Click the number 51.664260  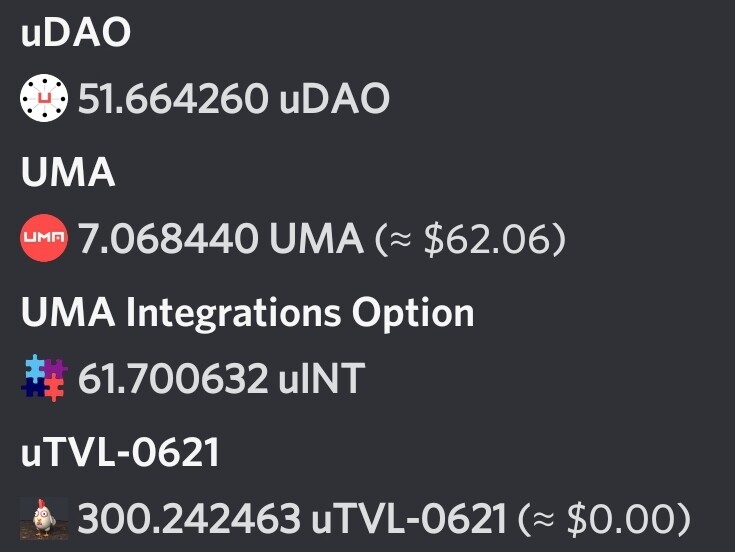tap(173, 98)
